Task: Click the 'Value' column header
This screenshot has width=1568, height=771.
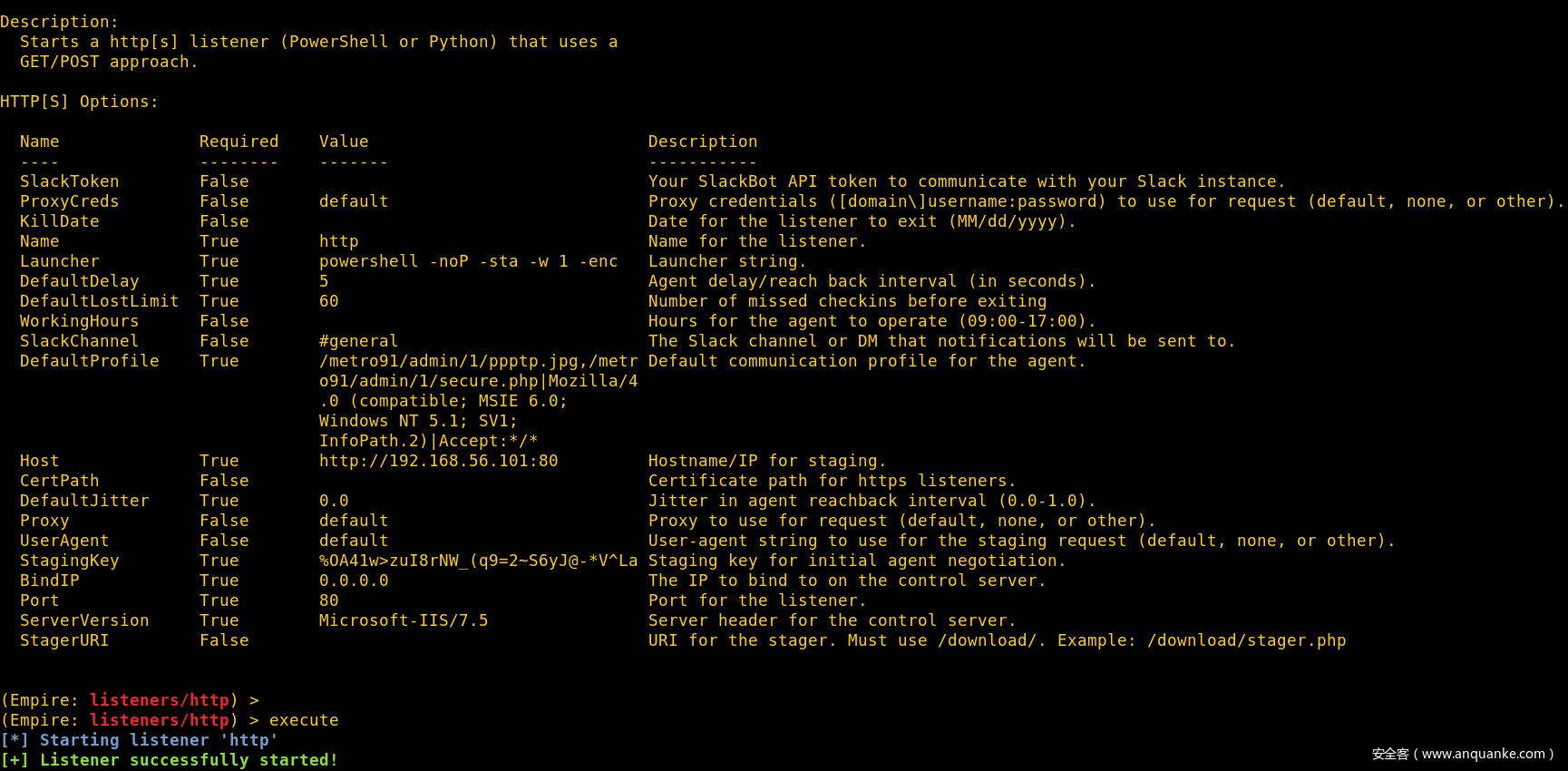Action: point(344,142)
